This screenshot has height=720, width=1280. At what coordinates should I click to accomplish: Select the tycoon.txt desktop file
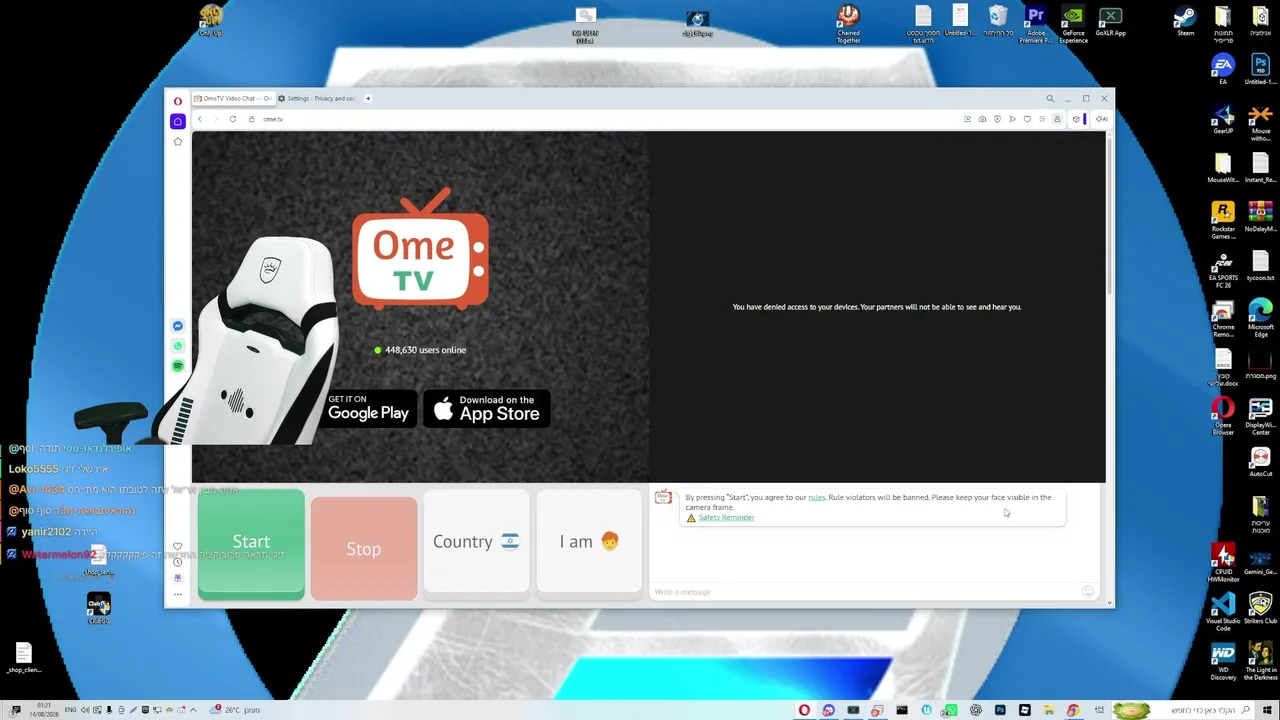(1260, 265)
